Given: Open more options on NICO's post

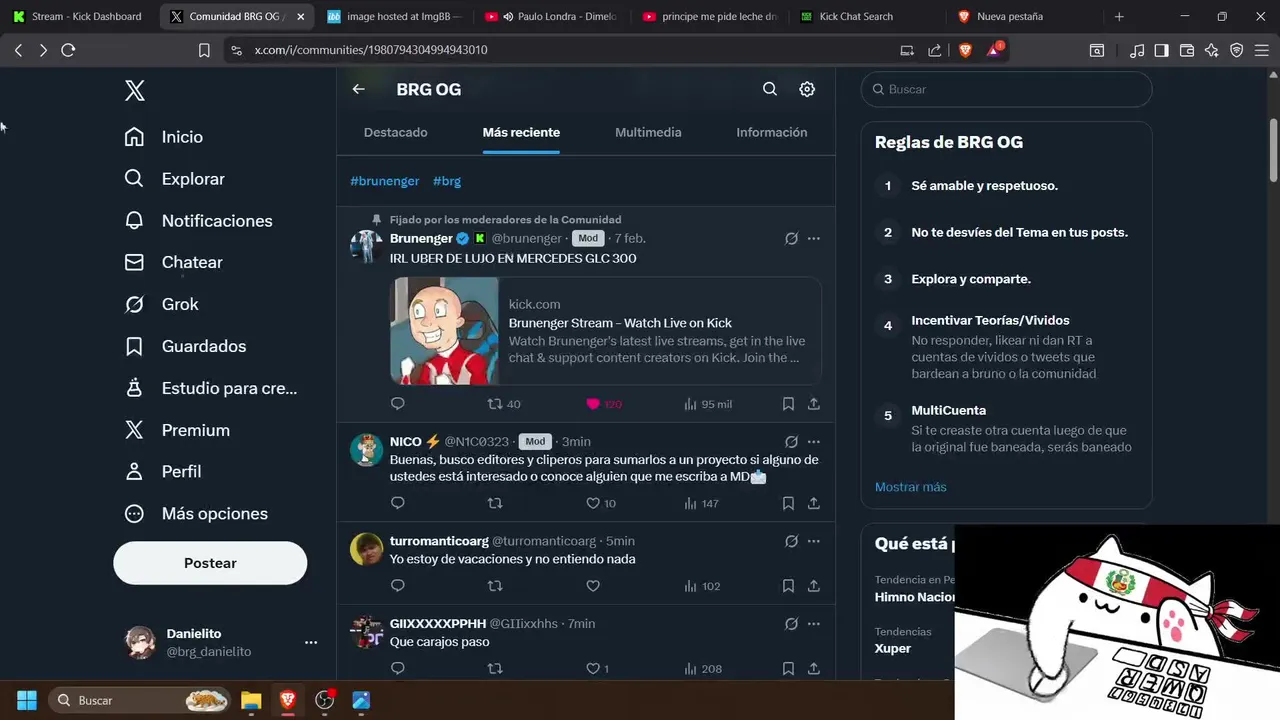Looking at the screenshot, I should (814, 441).
